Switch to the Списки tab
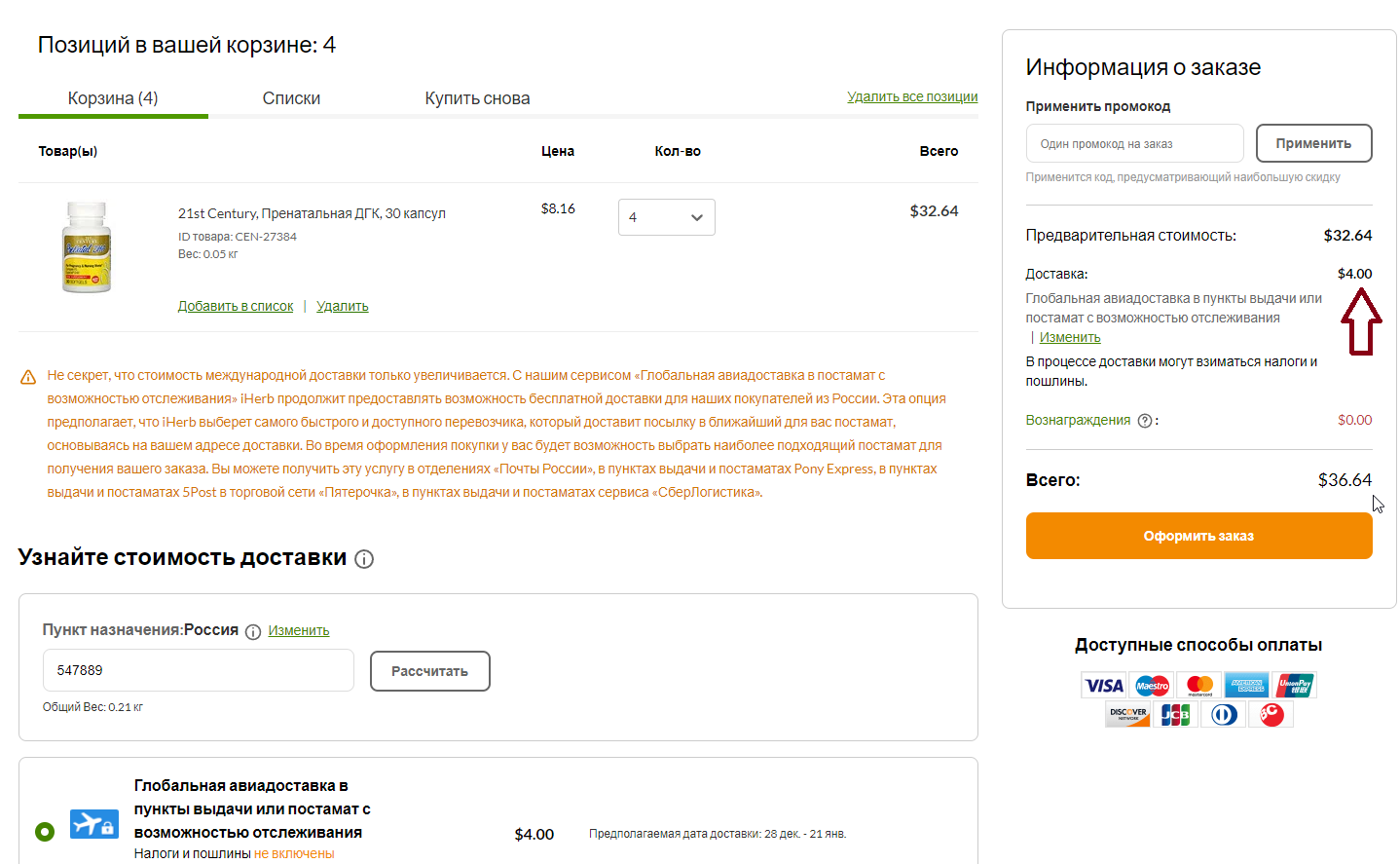This screenshot has width=1400, height=864. click(291, 98)
